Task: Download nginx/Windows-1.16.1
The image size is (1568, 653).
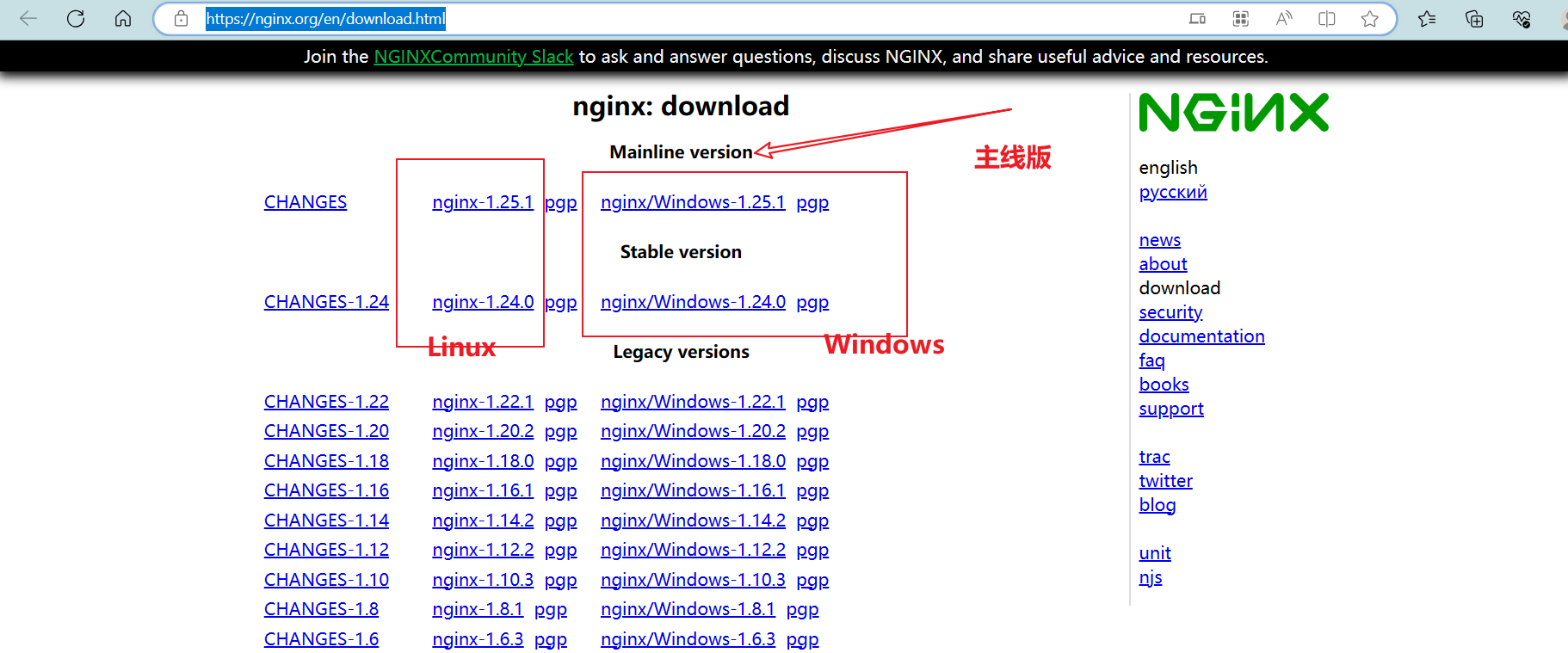Action: point(693,490)
